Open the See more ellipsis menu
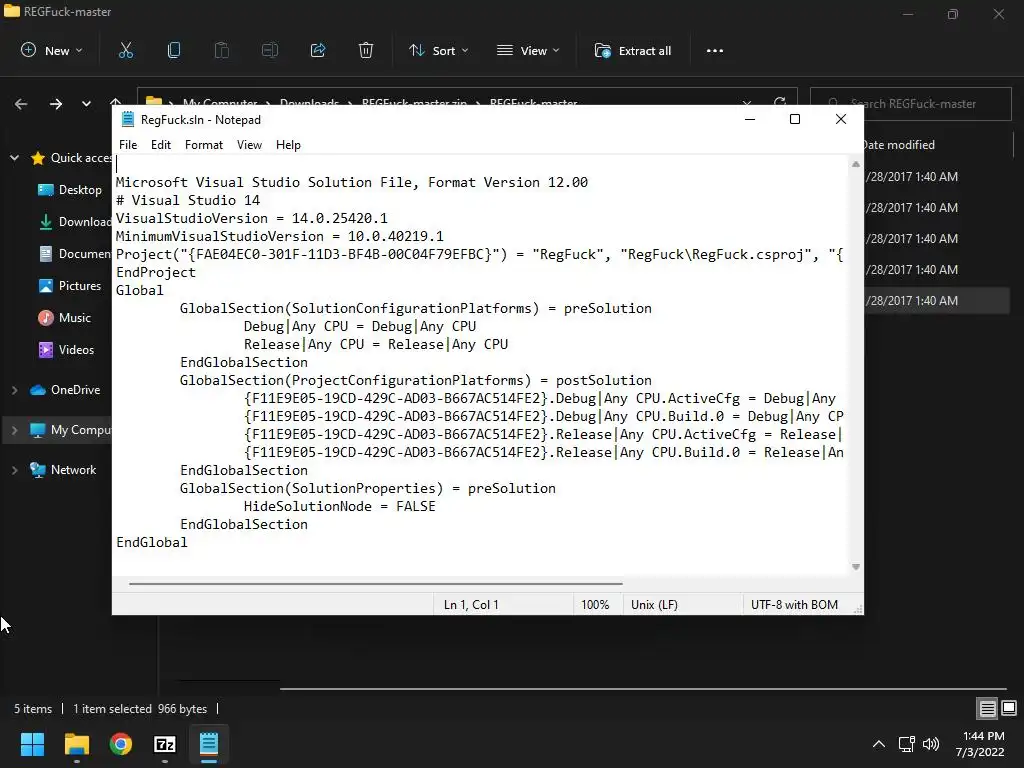Screen dimensions: 1024x768 [714, 51]
